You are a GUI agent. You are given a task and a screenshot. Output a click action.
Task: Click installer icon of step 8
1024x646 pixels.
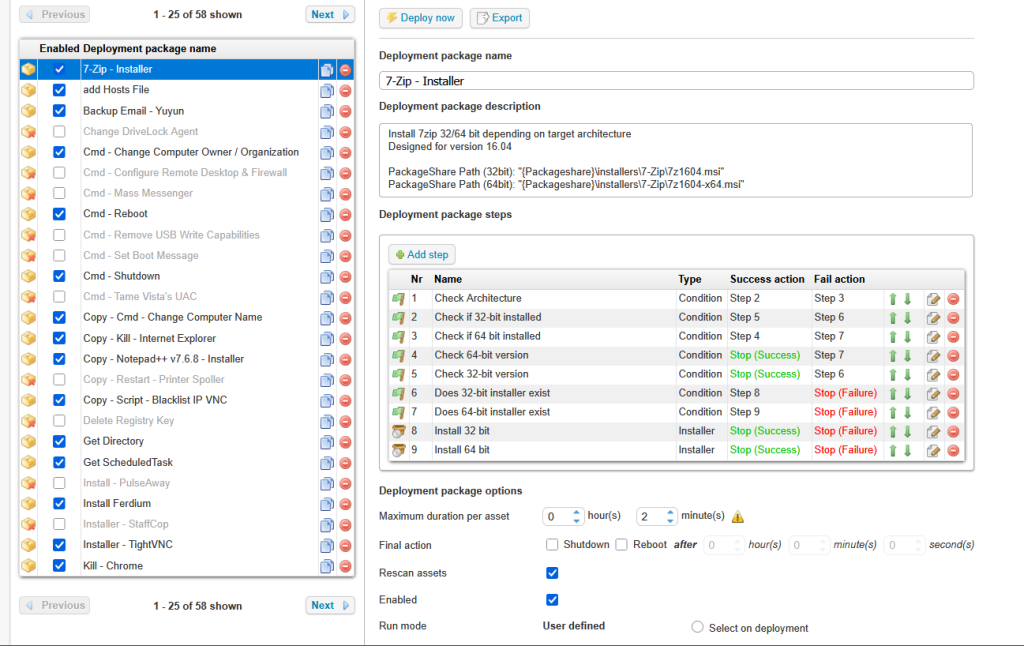[398, 432]
